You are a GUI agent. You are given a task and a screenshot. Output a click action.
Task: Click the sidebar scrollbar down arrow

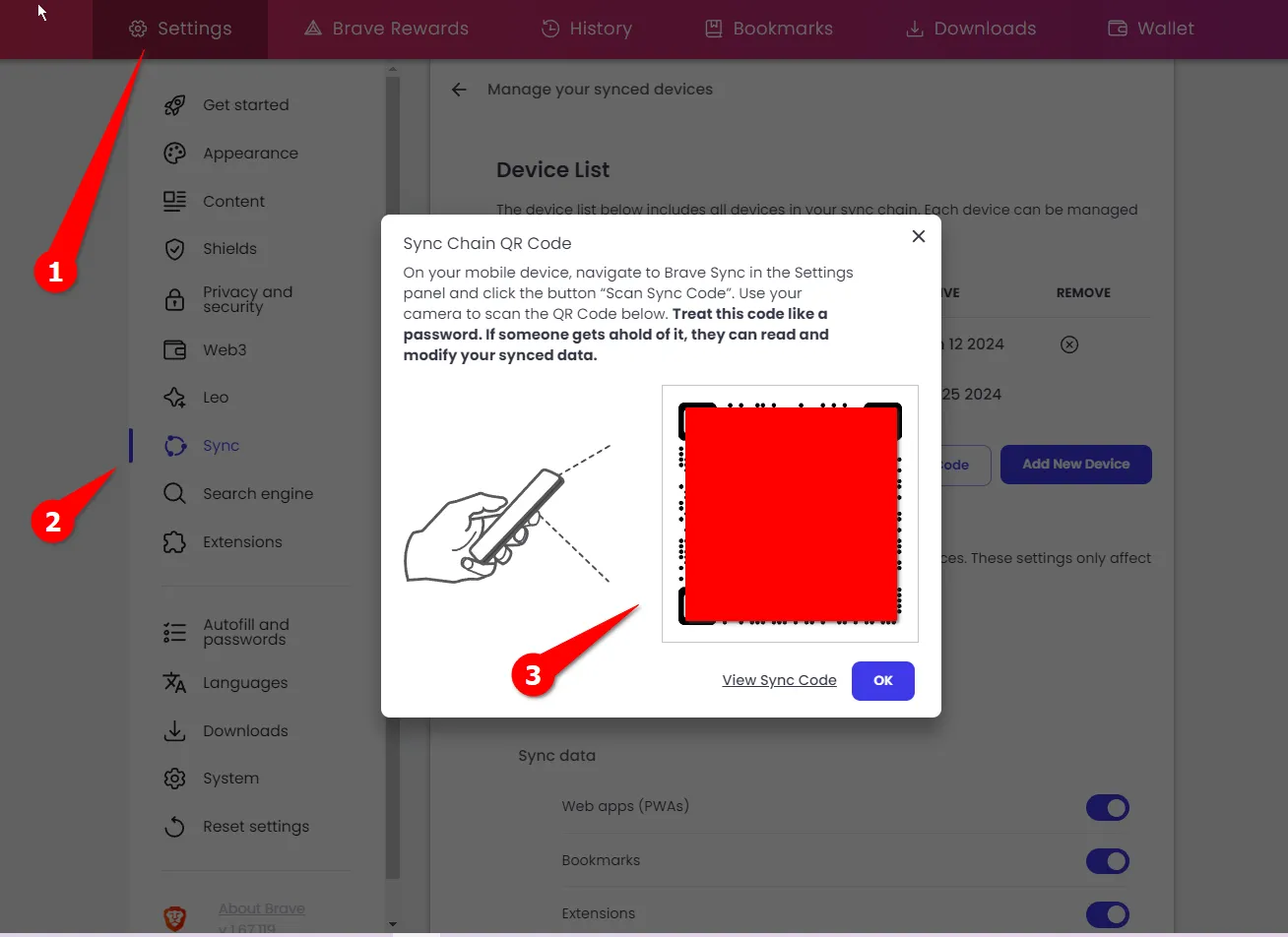[x=393, y=924]
